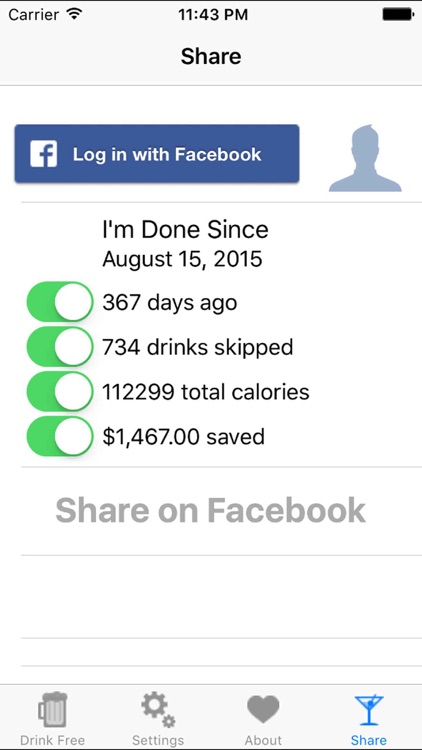Screen dimensions: 422x750
Task: Open the Drink Free beer mug icon
Action: point(53,710)
